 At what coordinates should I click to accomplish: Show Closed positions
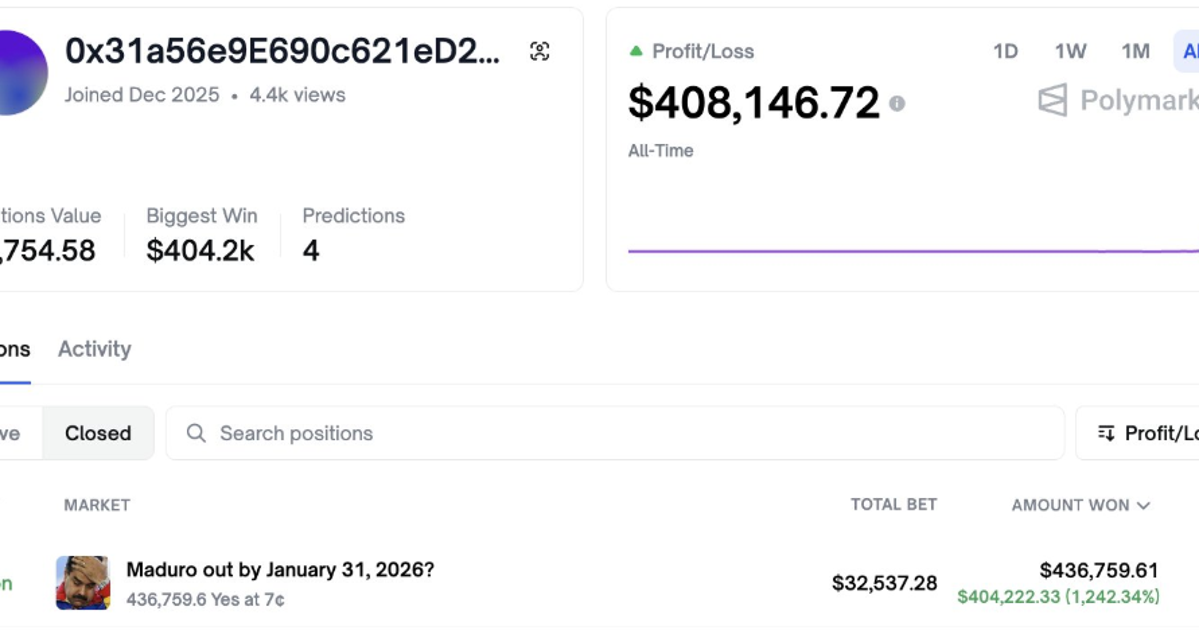(x=98, y=433)
